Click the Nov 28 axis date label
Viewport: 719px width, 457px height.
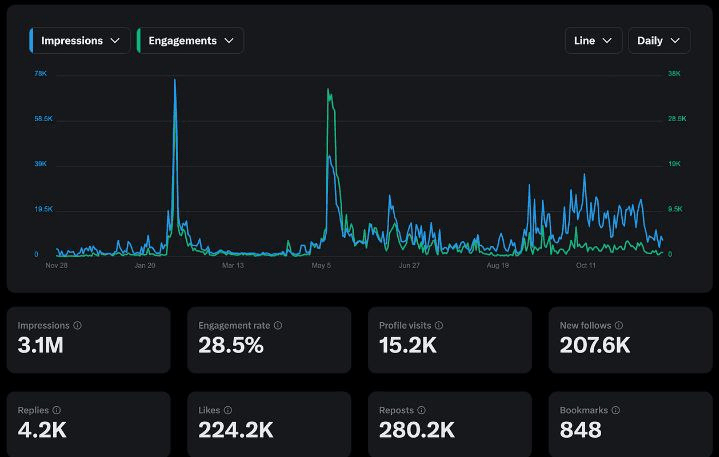[56, 265]
